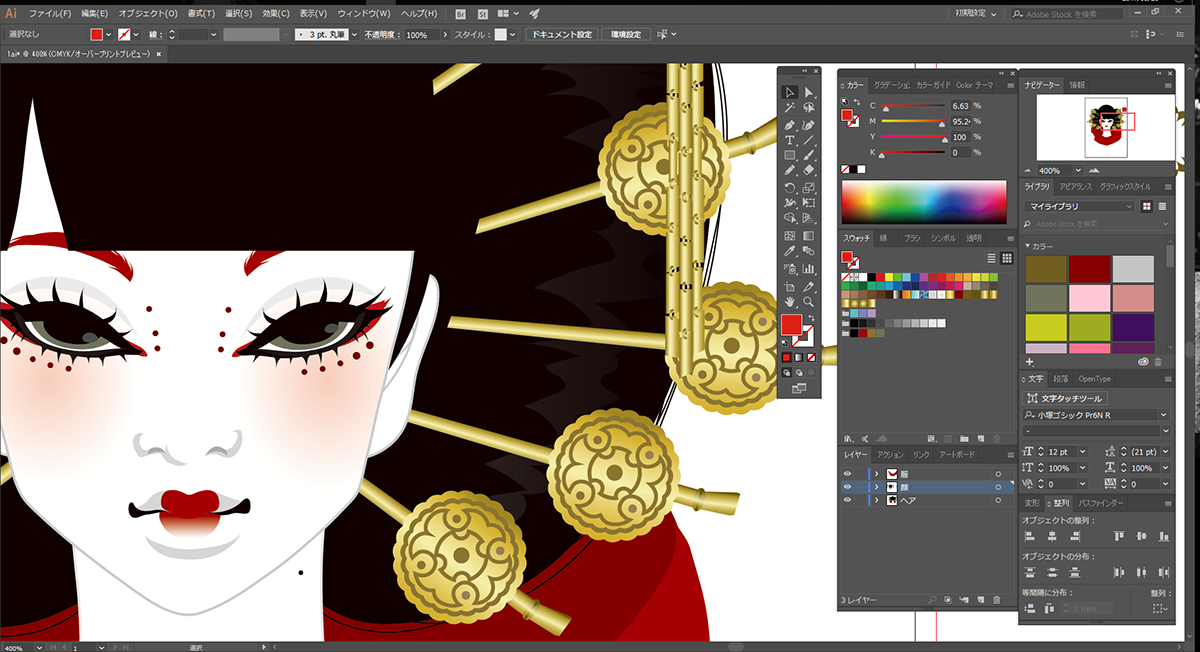This screenshot has height=652, width=1200.
Task: Click horizontal align left icon
Action: [x=1029, y=537]
